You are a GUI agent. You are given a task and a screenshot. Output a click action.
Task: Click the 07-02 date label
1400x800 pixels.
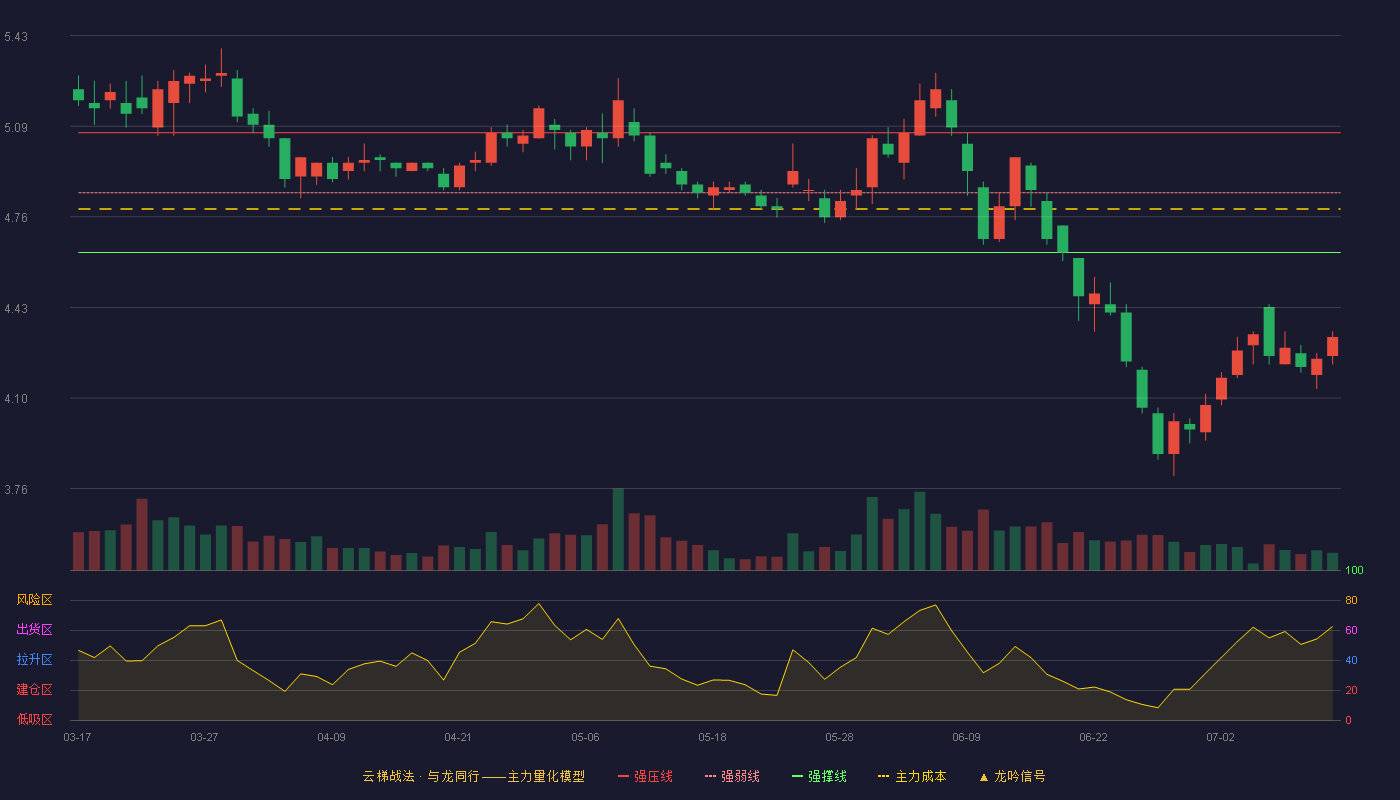1220,737
